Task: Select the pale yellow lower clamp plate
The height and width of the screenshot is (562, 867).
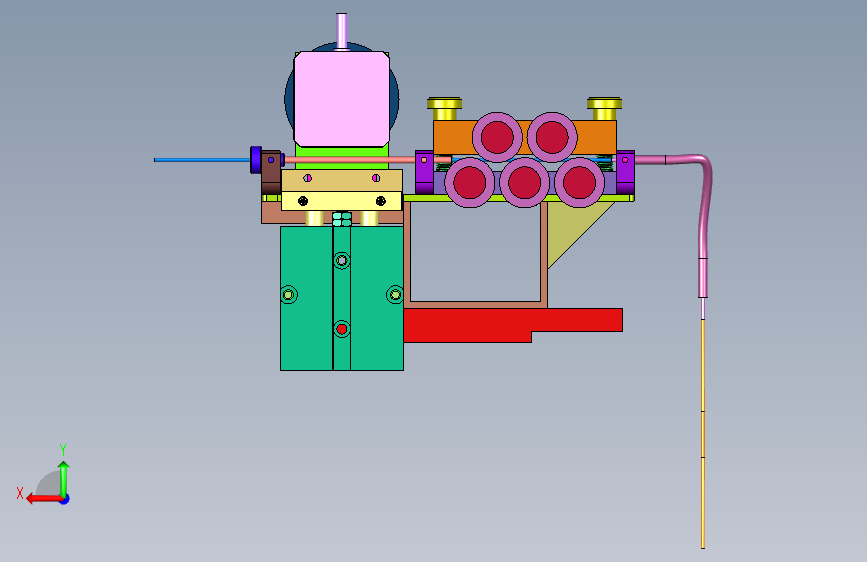Action: click(342, 201)
